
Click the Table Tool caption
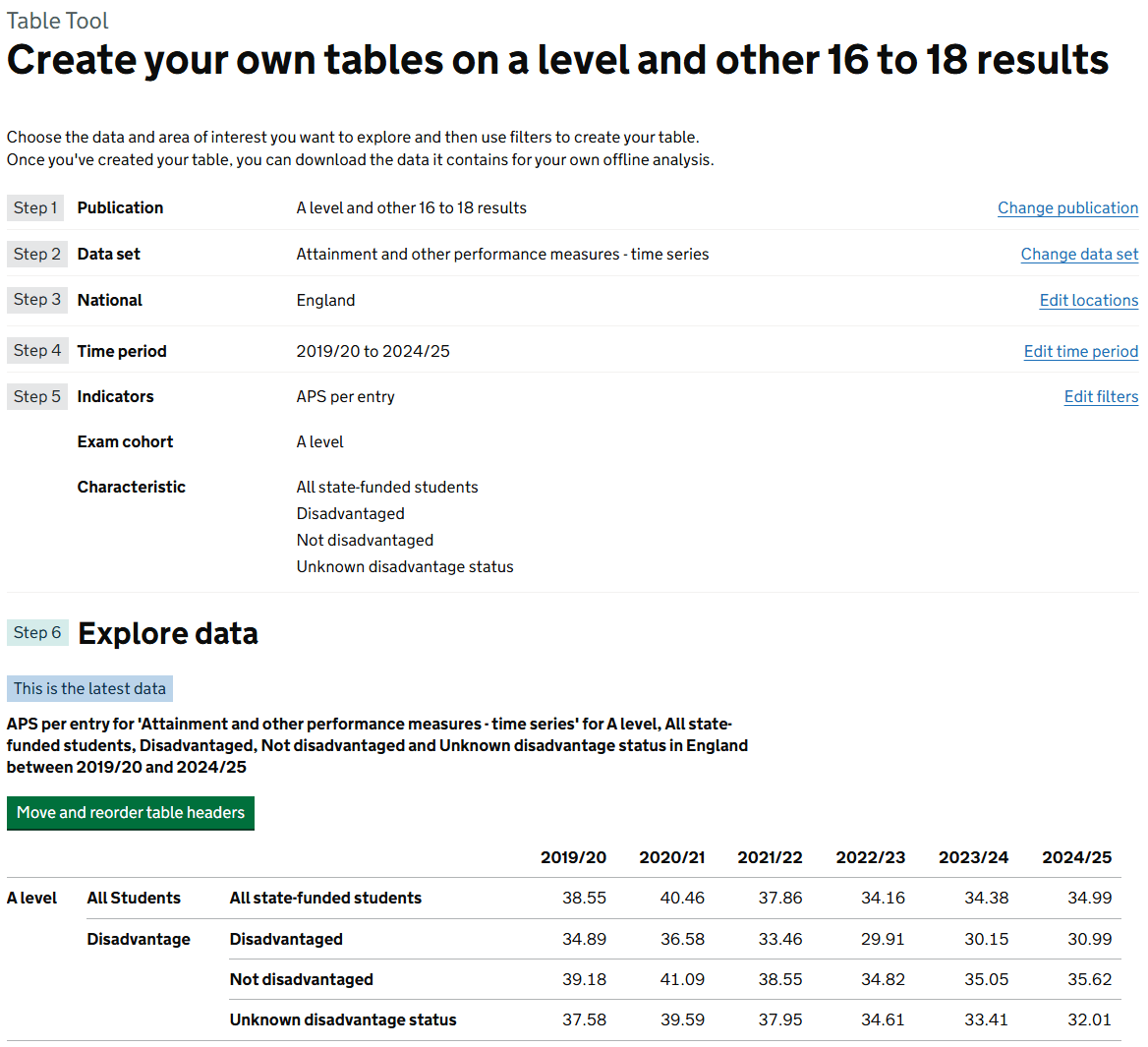coord(57,21)
